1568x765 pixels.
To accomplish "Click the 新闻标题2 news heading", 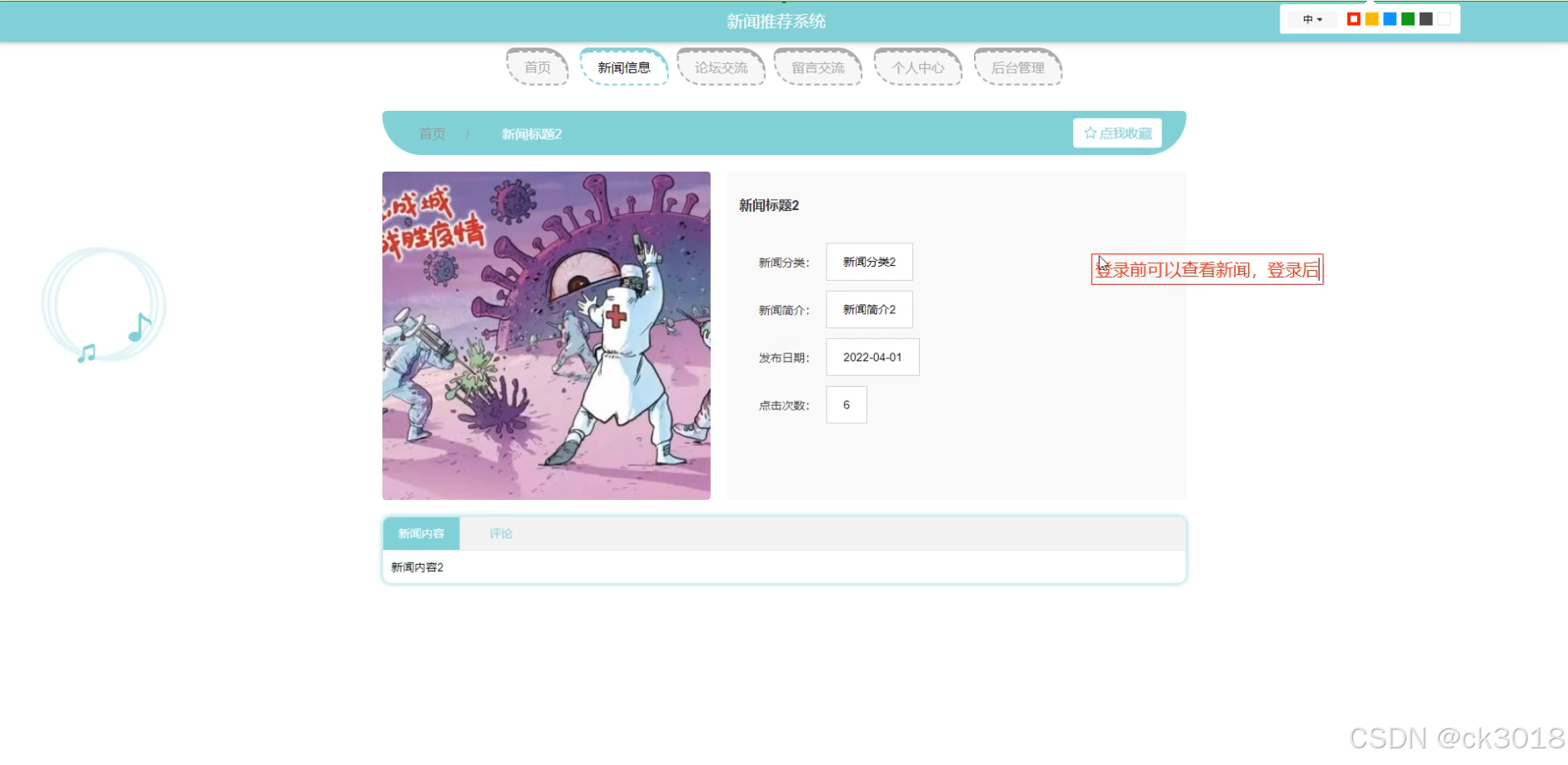I will pos(769,206).
